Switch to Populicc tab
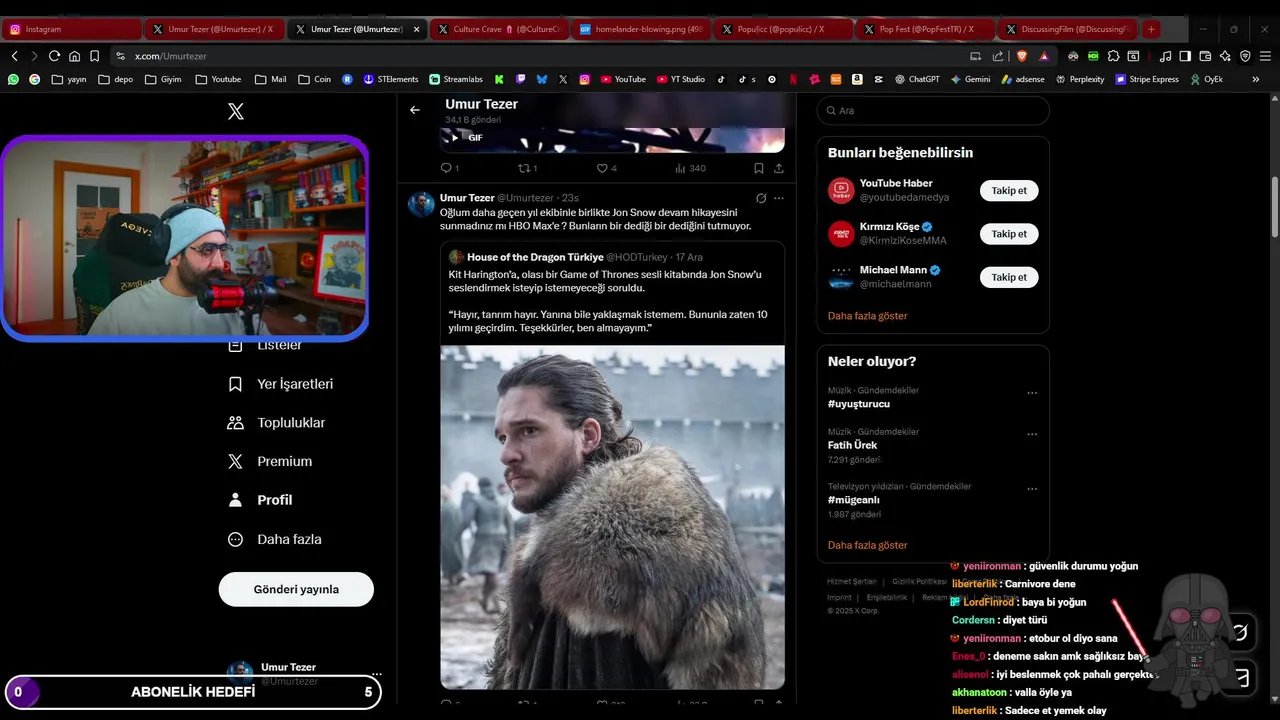This screenshot has width=1280, height=720. (x=783, y=29)
